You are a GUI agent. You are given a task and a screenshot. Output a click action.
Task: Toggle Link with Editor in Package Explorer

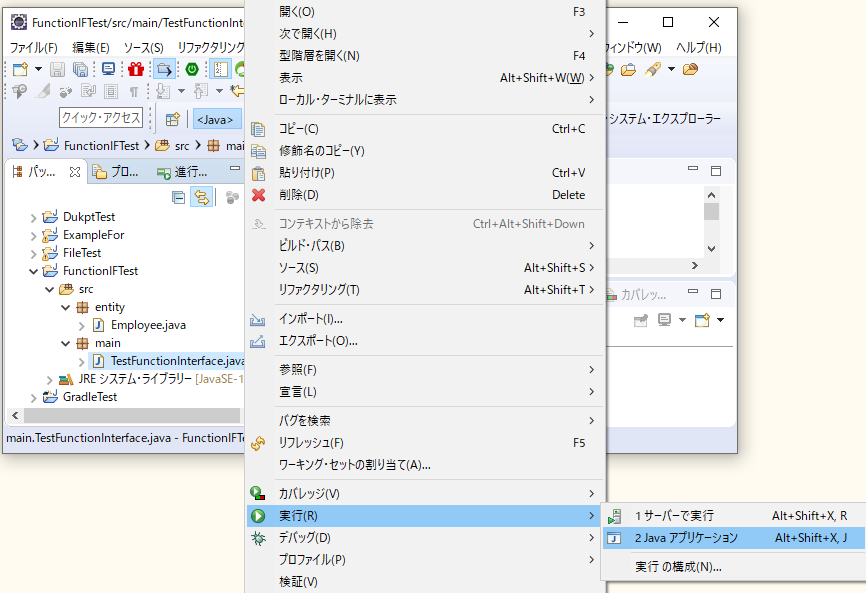point(202,197)
